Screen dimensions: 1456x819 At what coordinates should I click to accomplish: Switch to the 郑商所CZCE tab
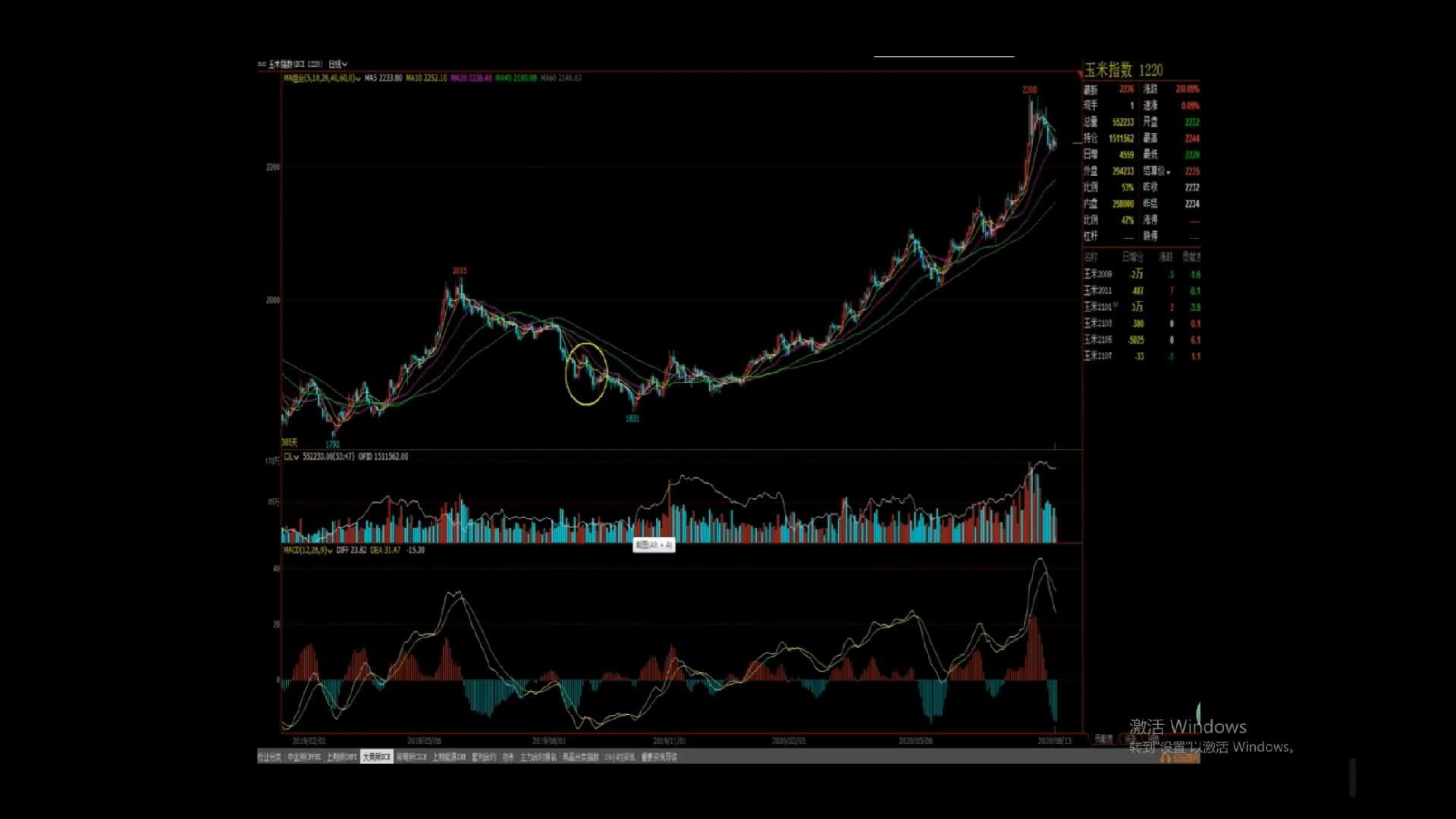pos(412,757)
